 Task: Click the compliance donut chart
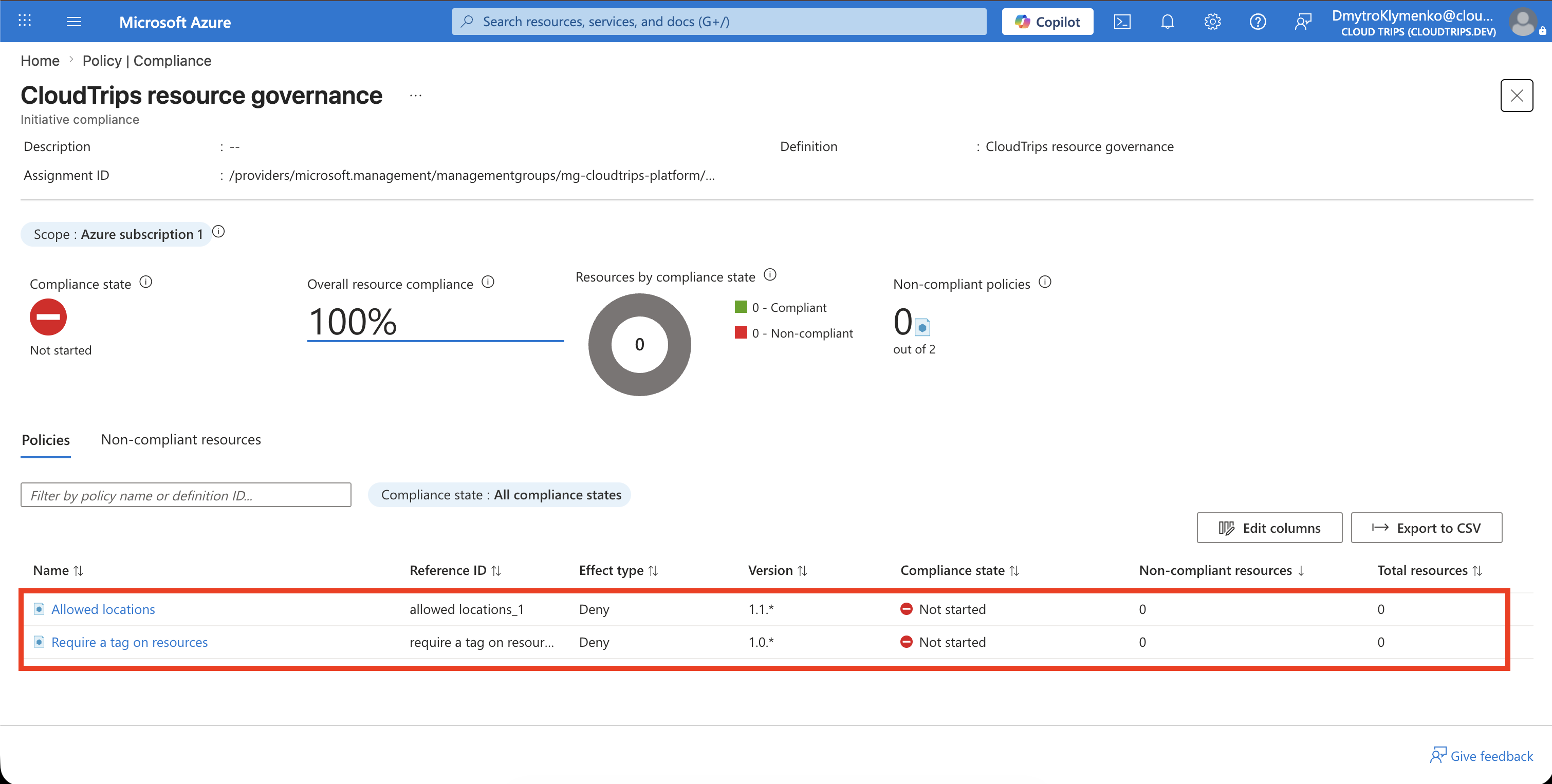pos(639,344)
